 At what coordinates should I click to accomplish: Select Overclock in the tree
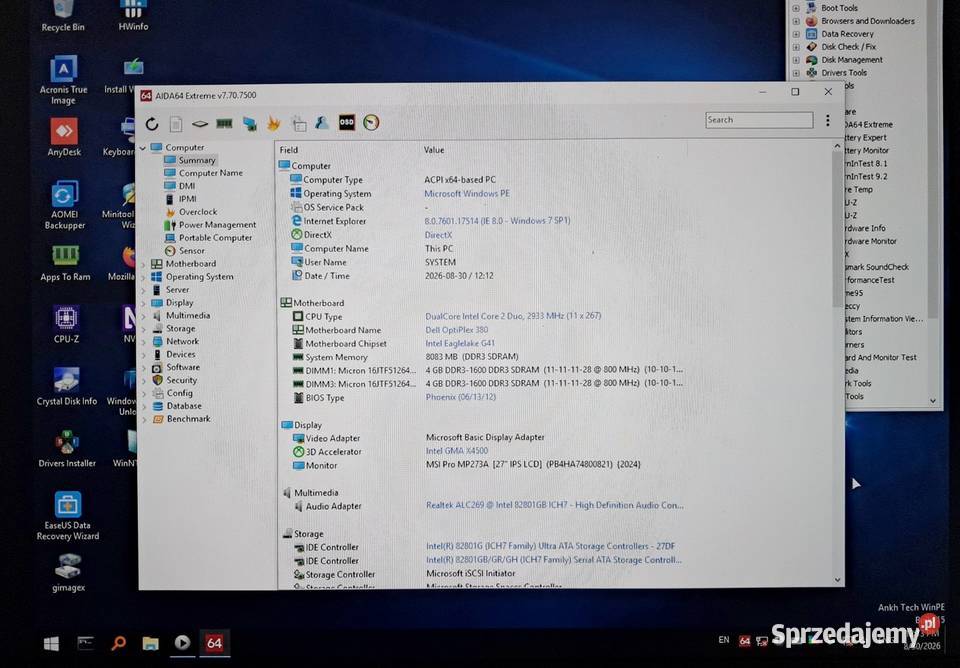pyautogui.click(x=198, y=212)
